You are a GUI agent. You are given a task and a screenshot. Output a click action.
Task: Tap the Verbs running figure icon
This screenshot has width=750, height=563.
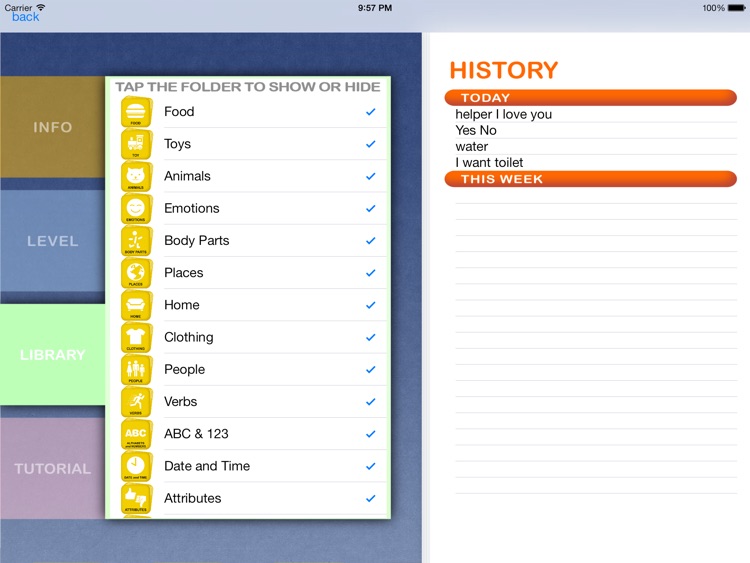point(136,402)
